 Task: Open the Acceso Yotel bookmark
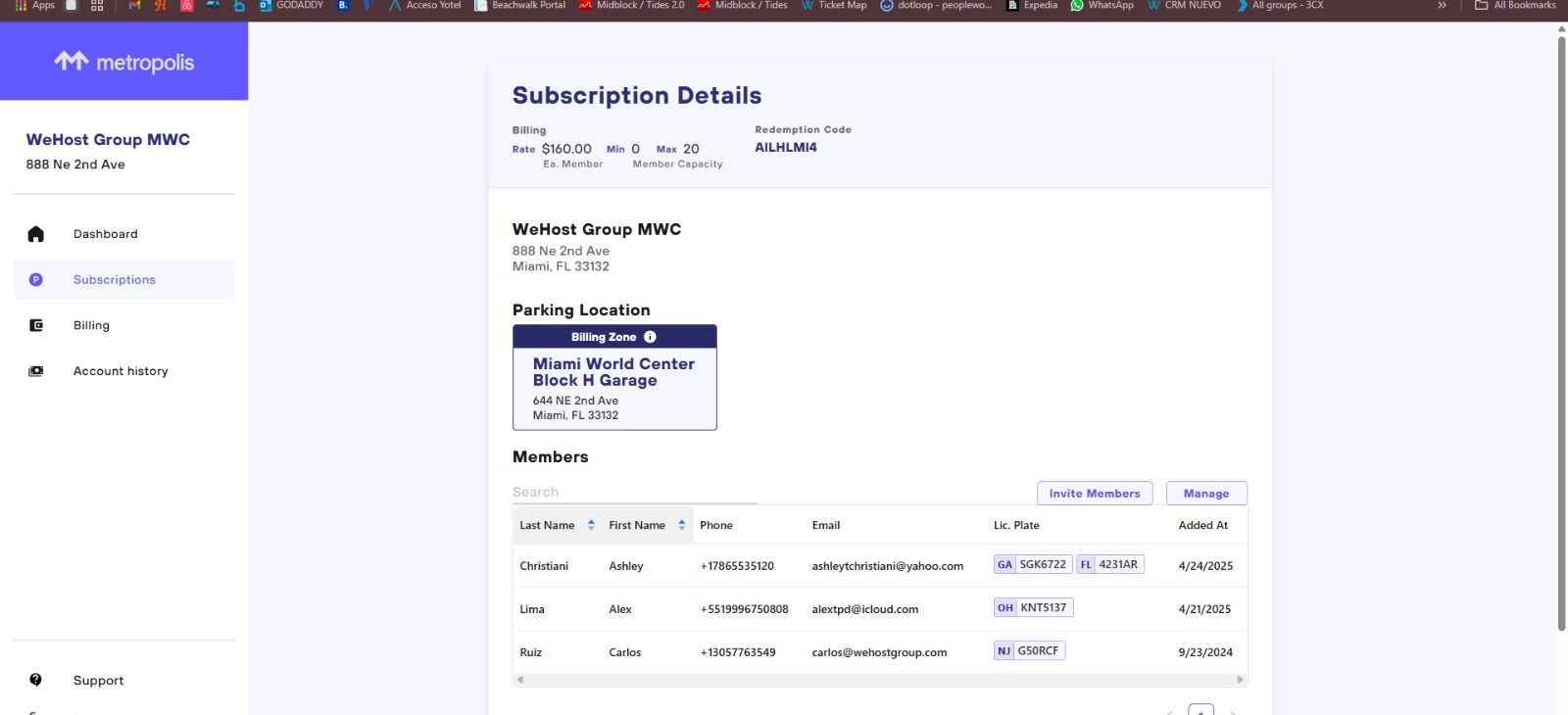tap(424, 5)
